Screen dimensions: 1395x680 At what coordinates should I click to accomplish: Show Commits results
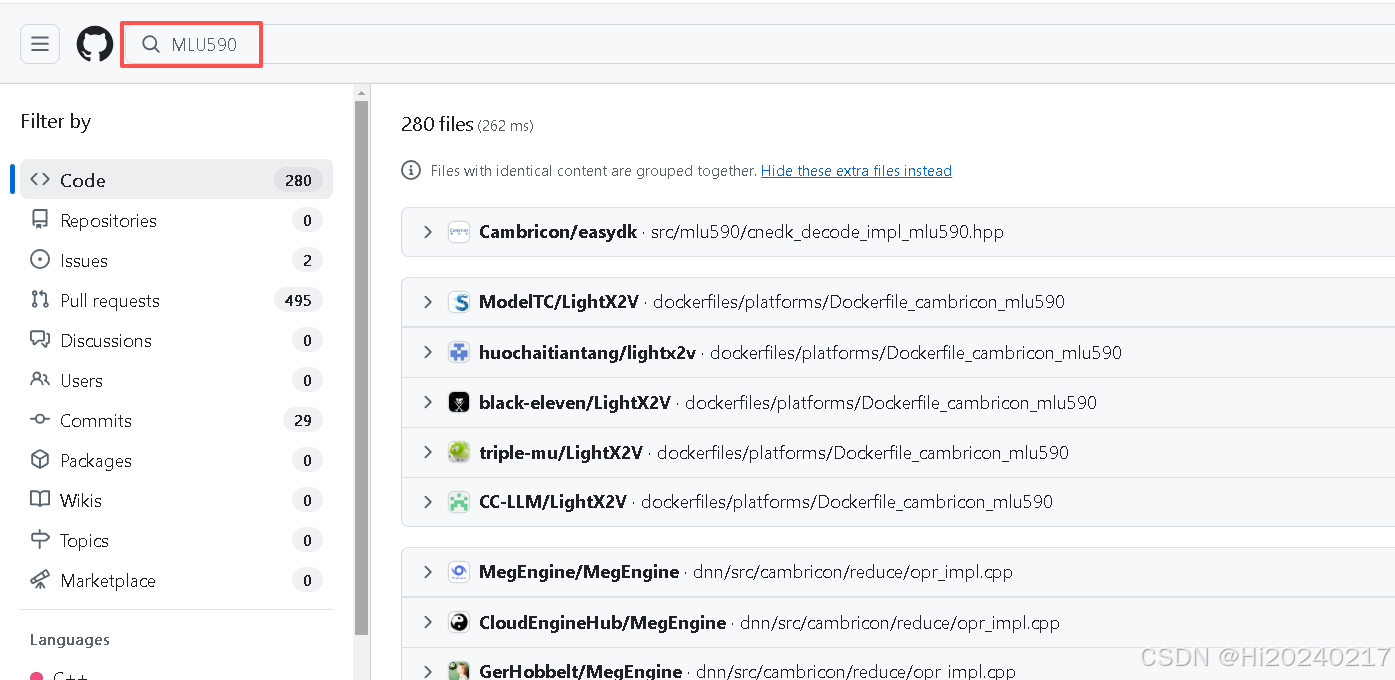176,420
